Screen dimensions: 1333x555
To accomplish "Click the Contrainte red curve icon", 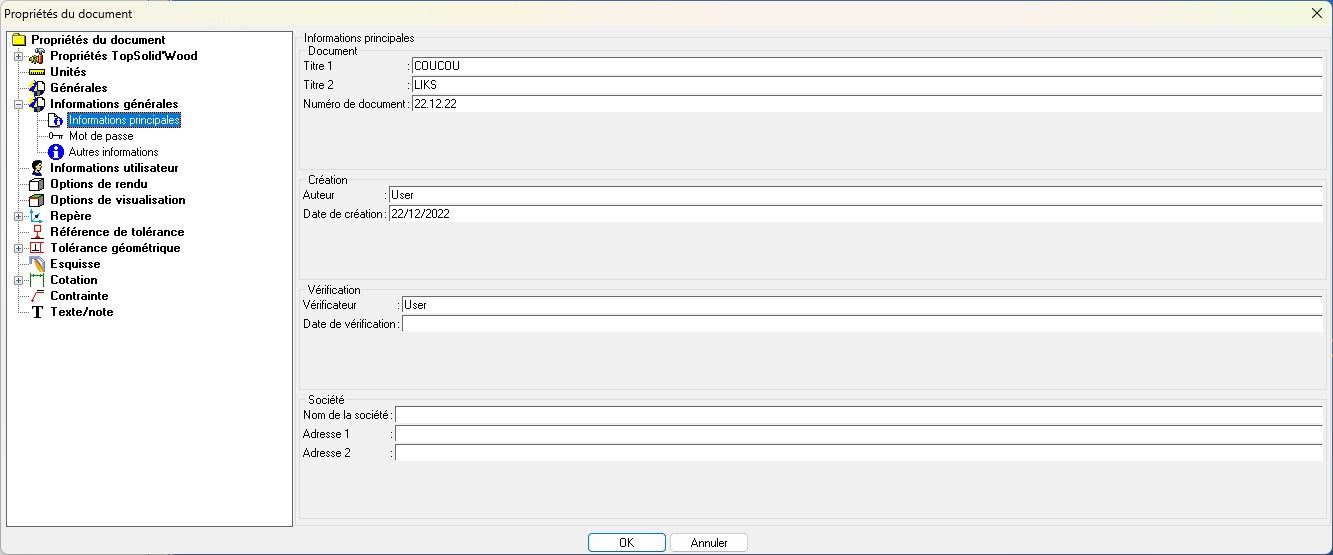I will pos(38,296).
